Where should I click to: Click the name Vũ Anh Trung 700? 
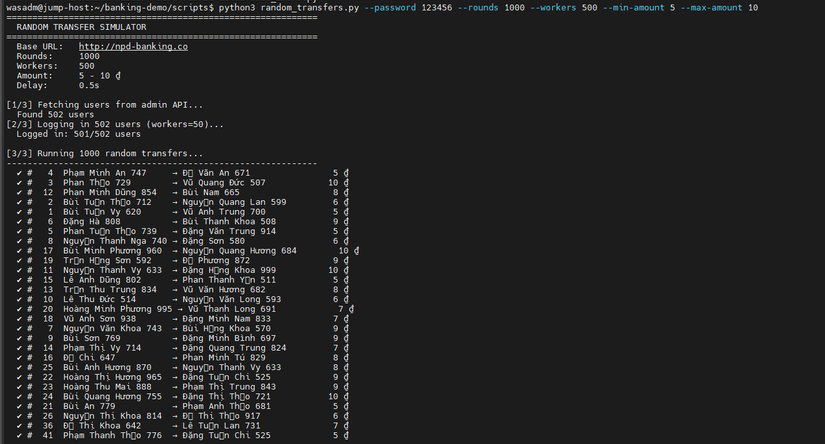point(224,211)
